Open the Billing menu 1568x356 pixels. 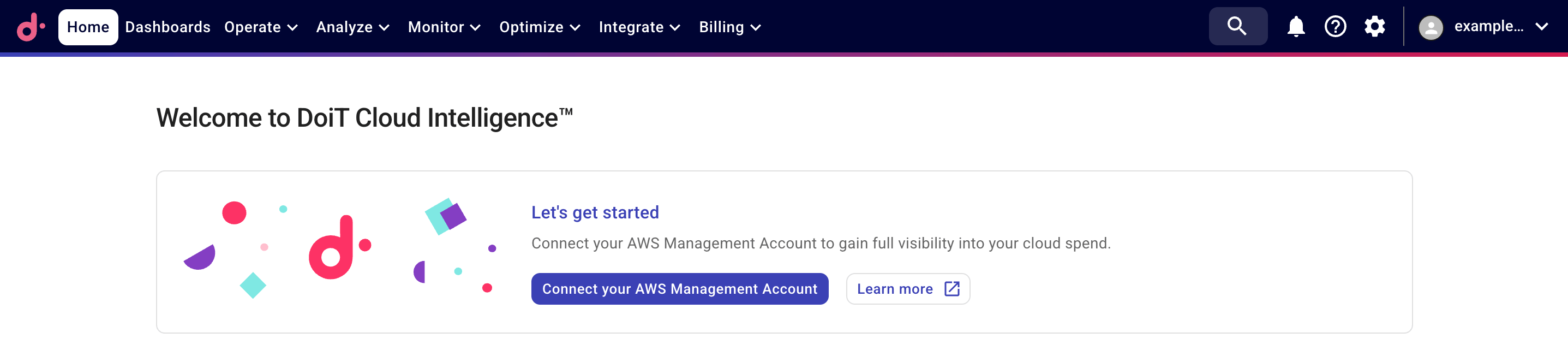click(728, 27)
